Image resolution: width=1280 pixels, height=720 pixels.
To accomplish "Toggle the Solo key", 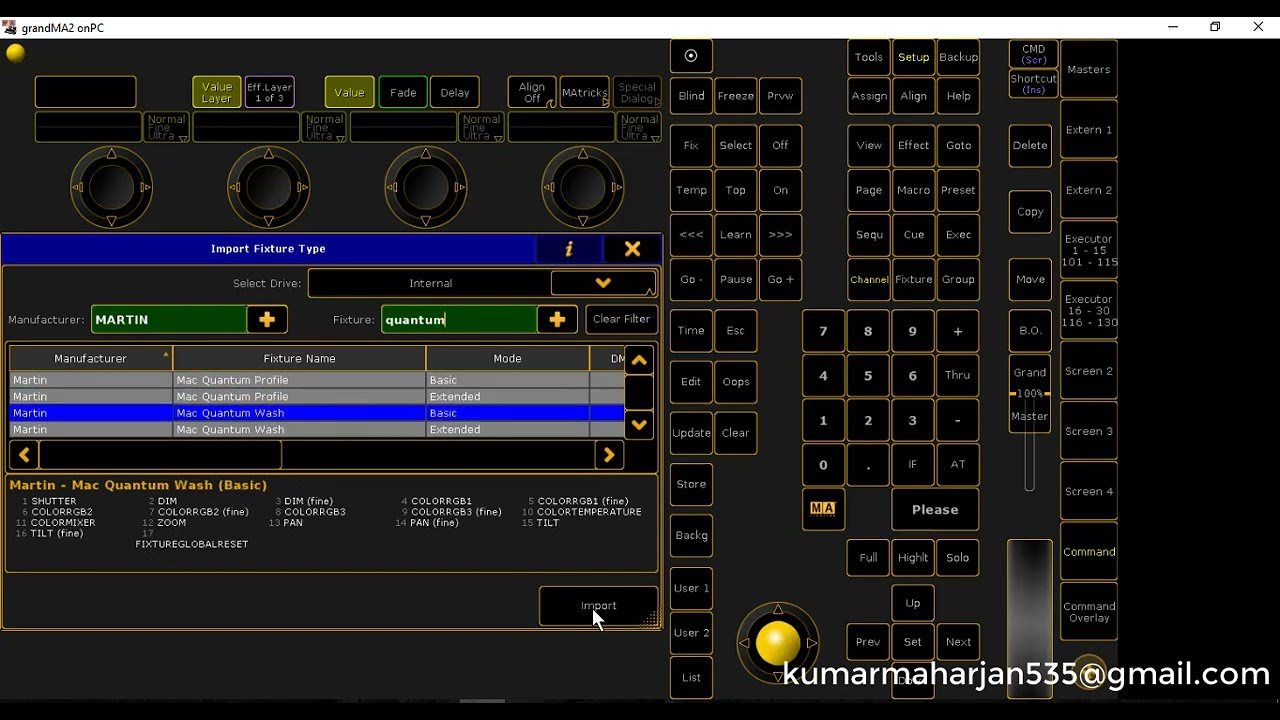I will click(x=957, y=558).
